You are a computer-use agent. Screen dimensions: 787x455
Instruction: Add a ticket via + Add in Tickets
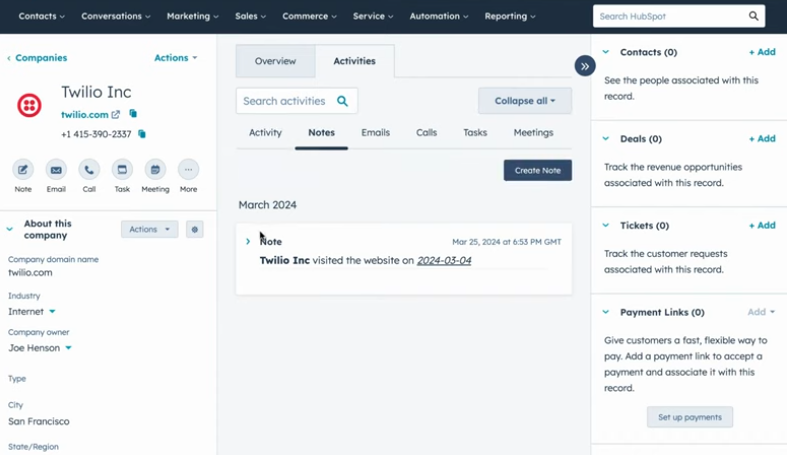[762, 226]
